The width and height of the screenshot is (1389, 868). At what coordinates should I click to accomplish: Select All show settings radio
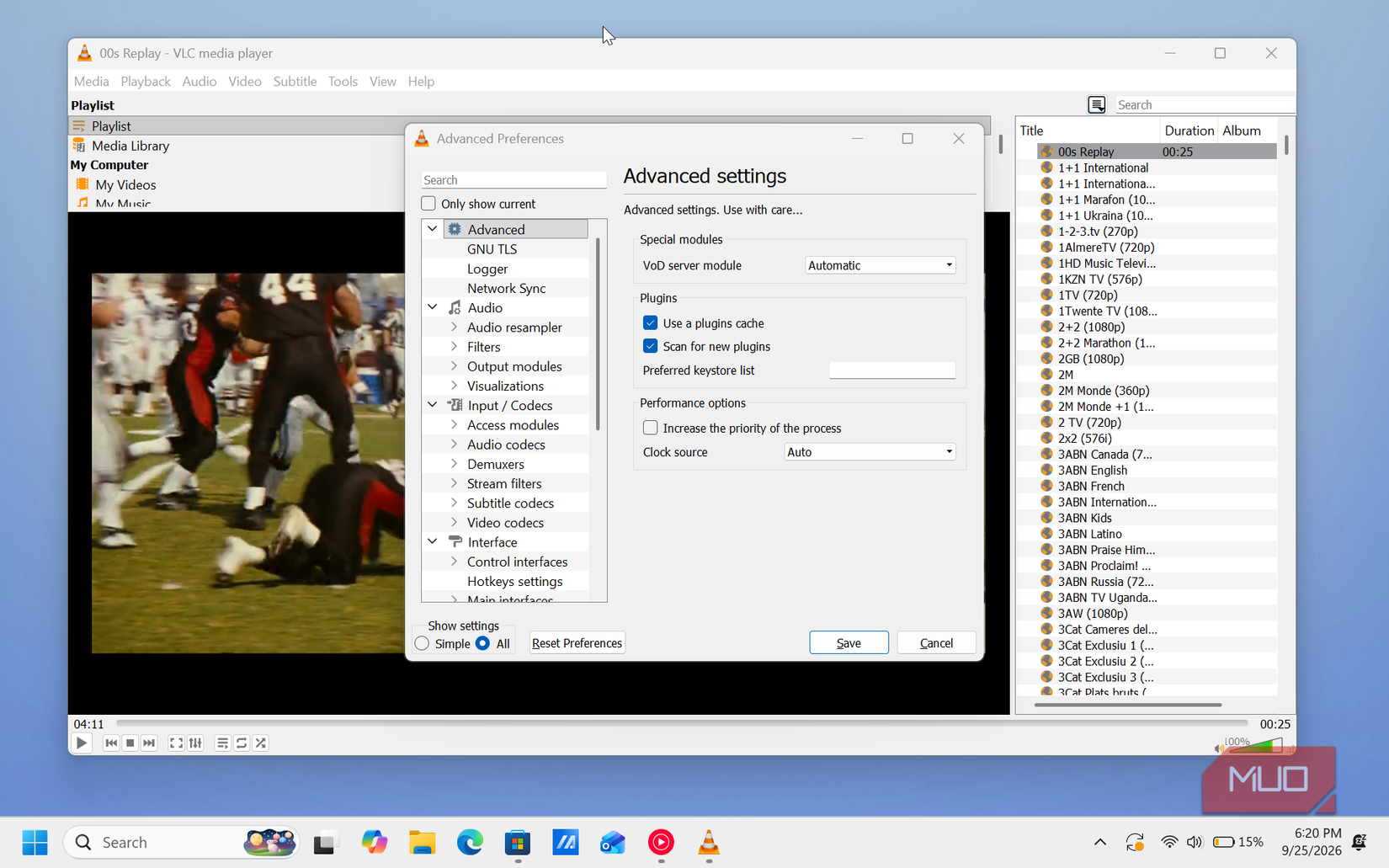482,643
